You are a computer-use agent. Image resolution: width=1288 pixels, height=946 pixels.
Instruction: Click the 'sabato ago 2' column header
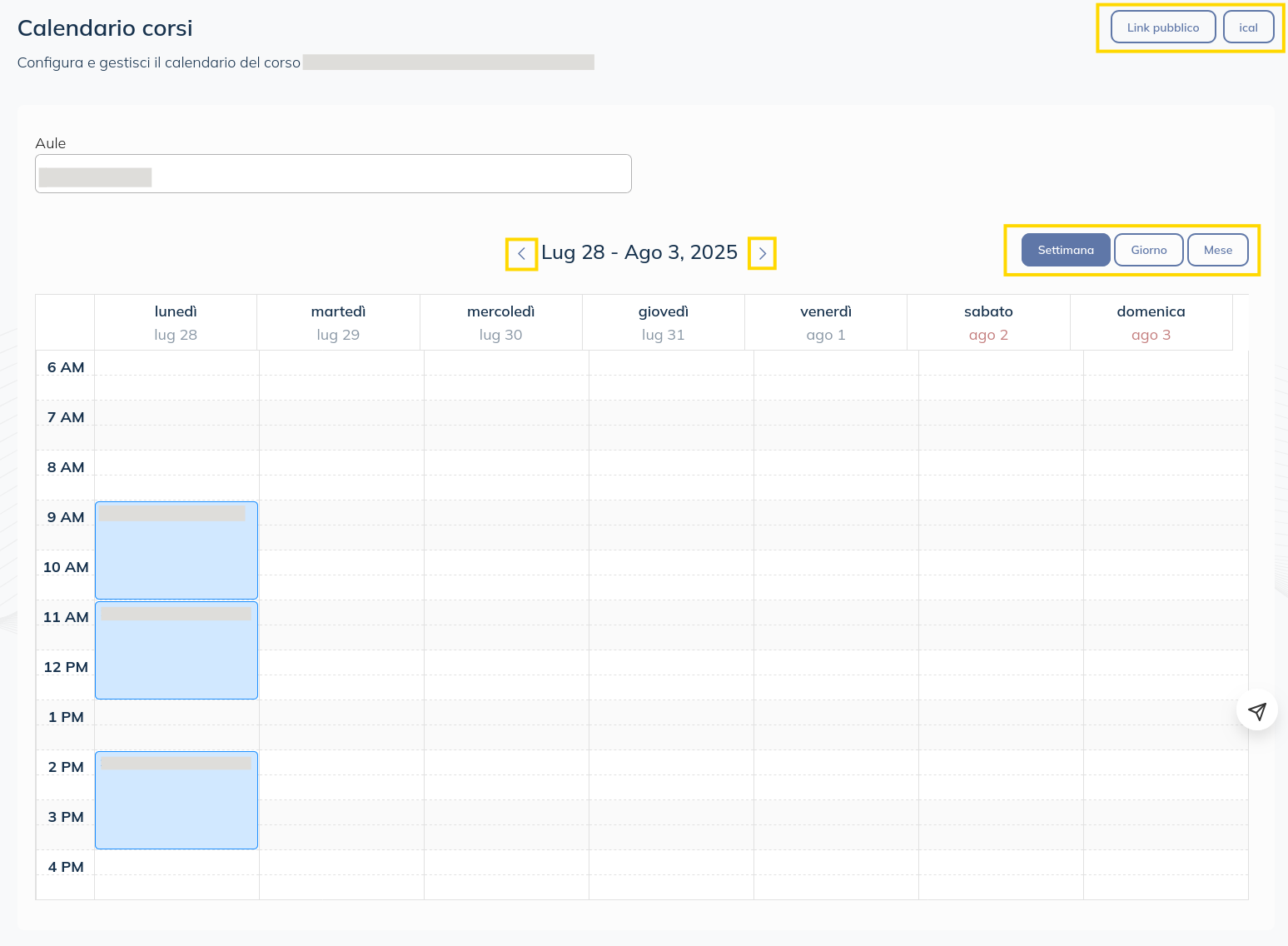pos(988,322)
